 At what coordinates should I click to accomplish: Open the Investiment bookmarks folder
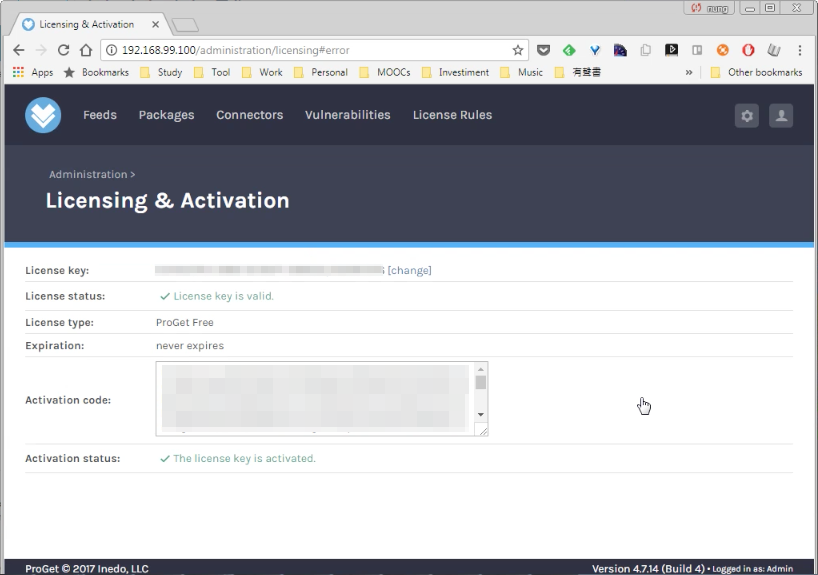tap(455, 72)
